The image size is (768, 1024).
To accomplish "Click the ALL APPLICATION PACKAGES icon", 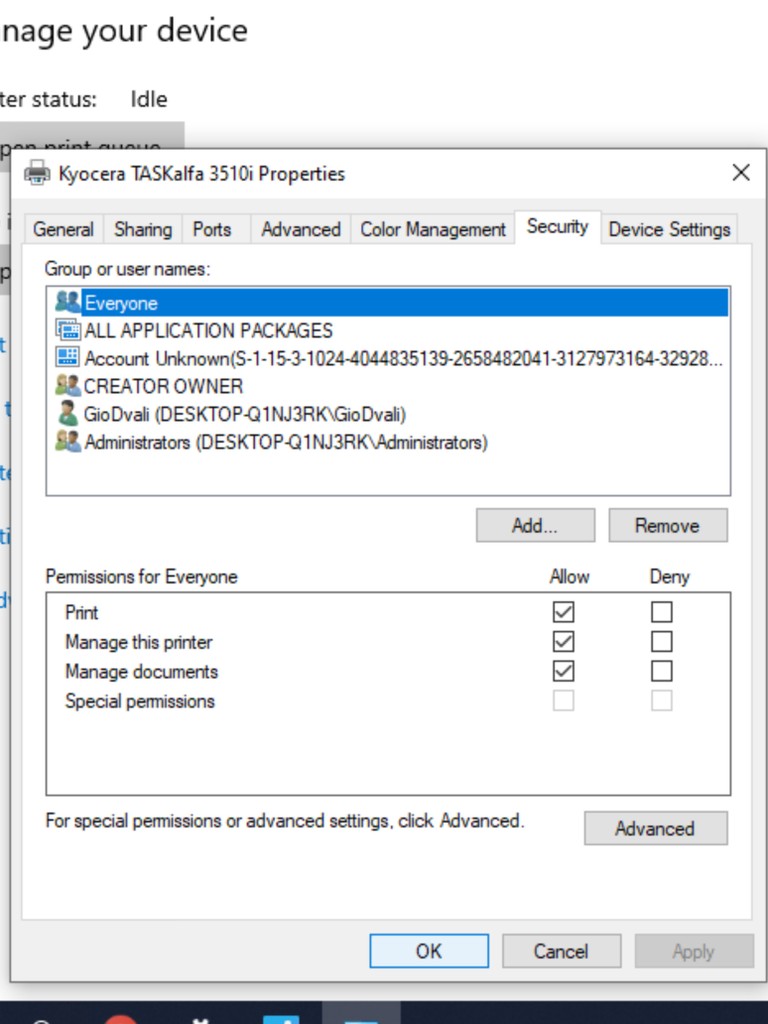I will click(68, 330).
